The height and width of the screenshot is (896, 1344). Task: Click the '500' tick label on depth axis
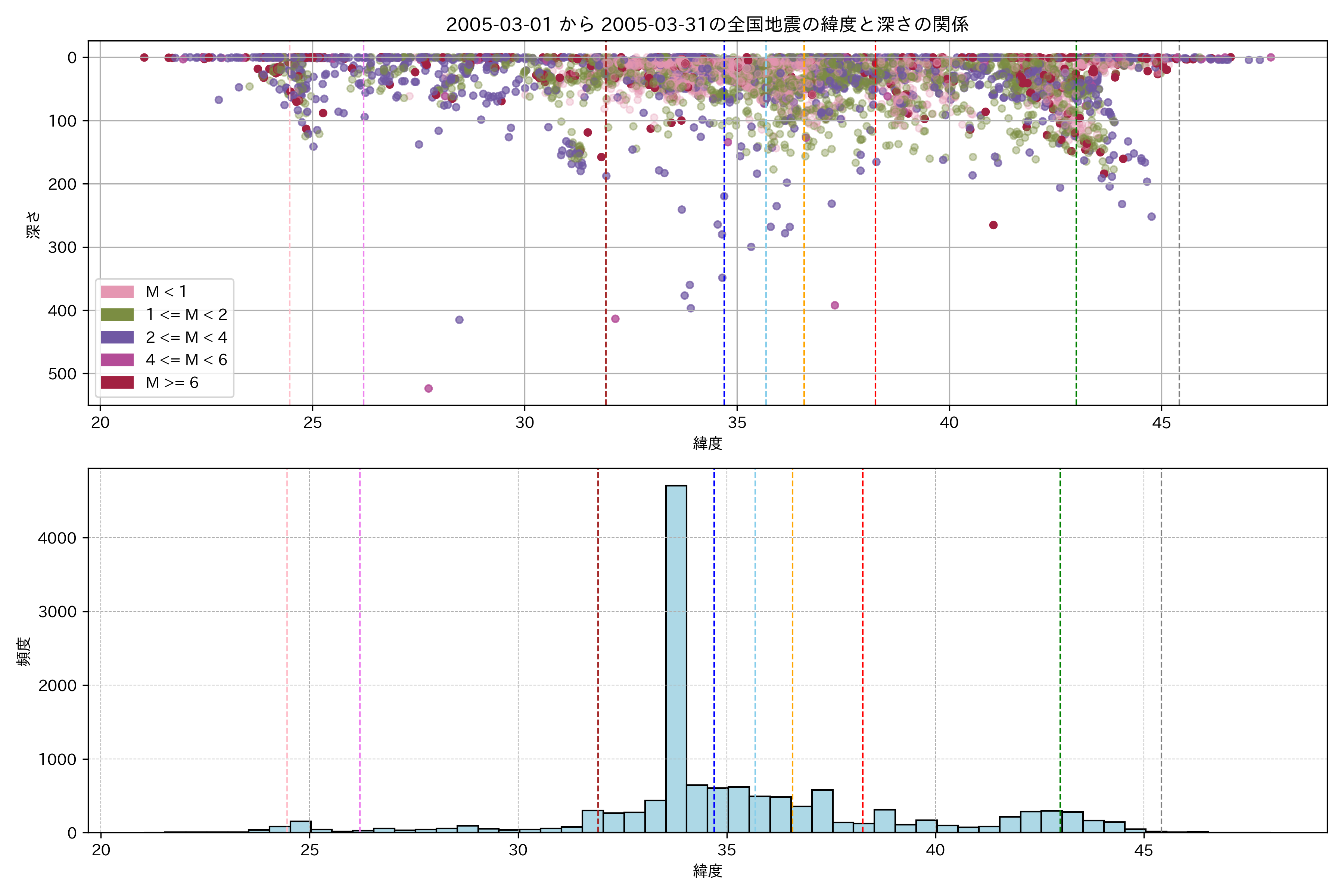click(x=62, y=374)
